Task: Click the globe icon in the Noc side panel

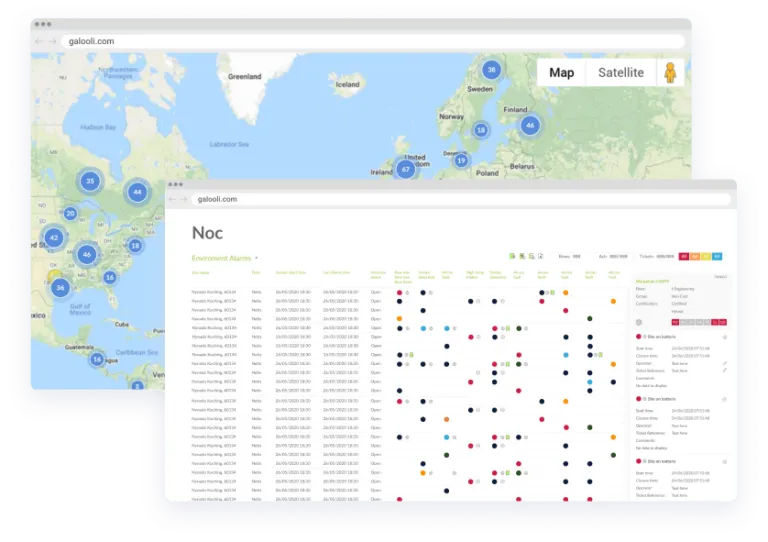Action: pos(639,322)
